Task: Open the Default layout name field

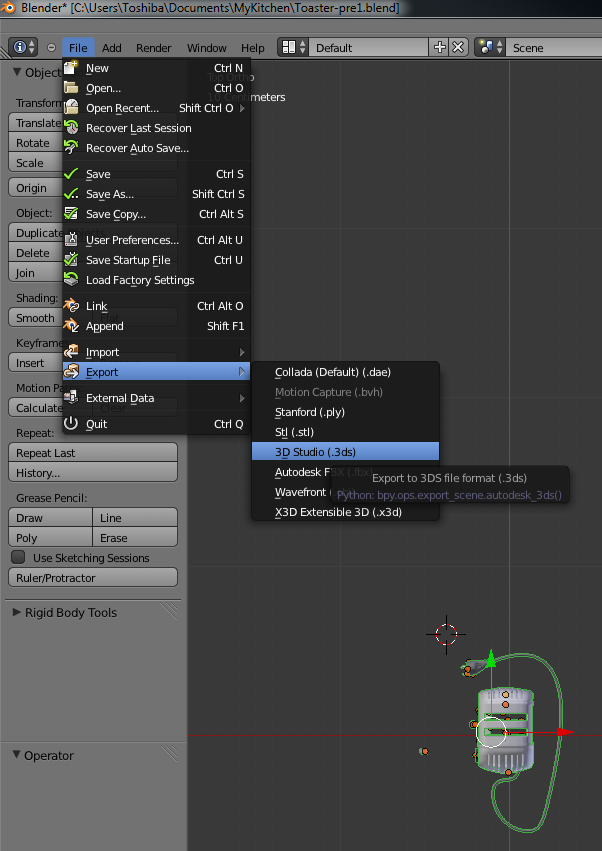Action: pyautogui.click(x=370, y=48)
